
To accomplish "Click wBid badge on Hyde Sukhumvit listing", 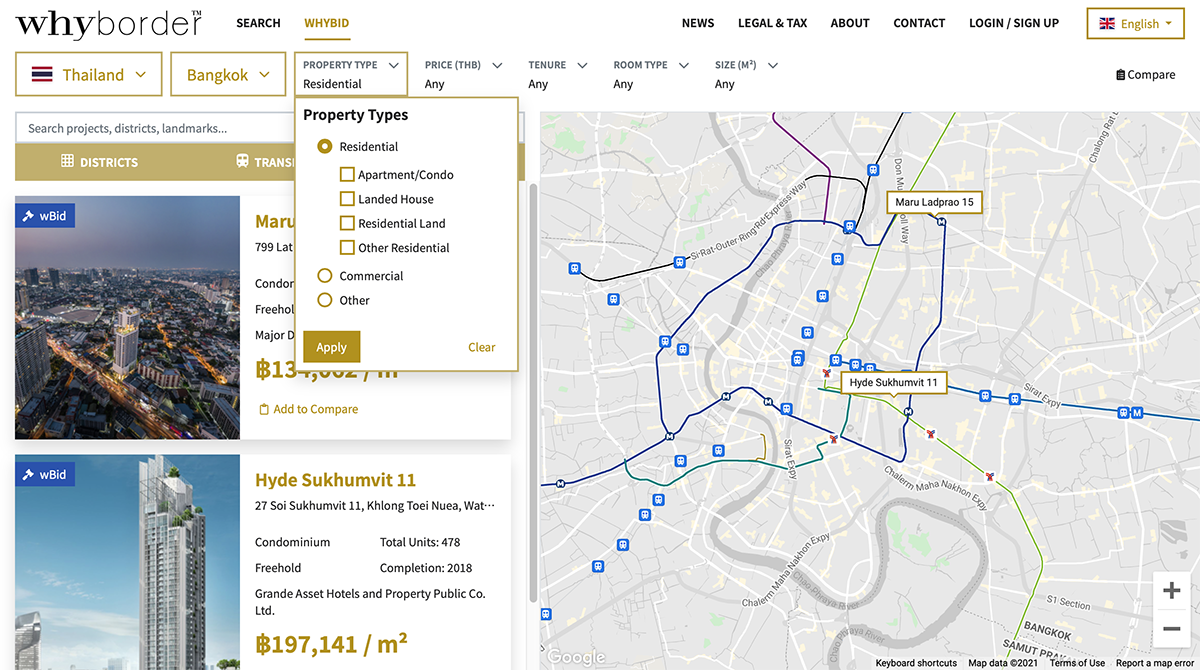I will (45, 474).
